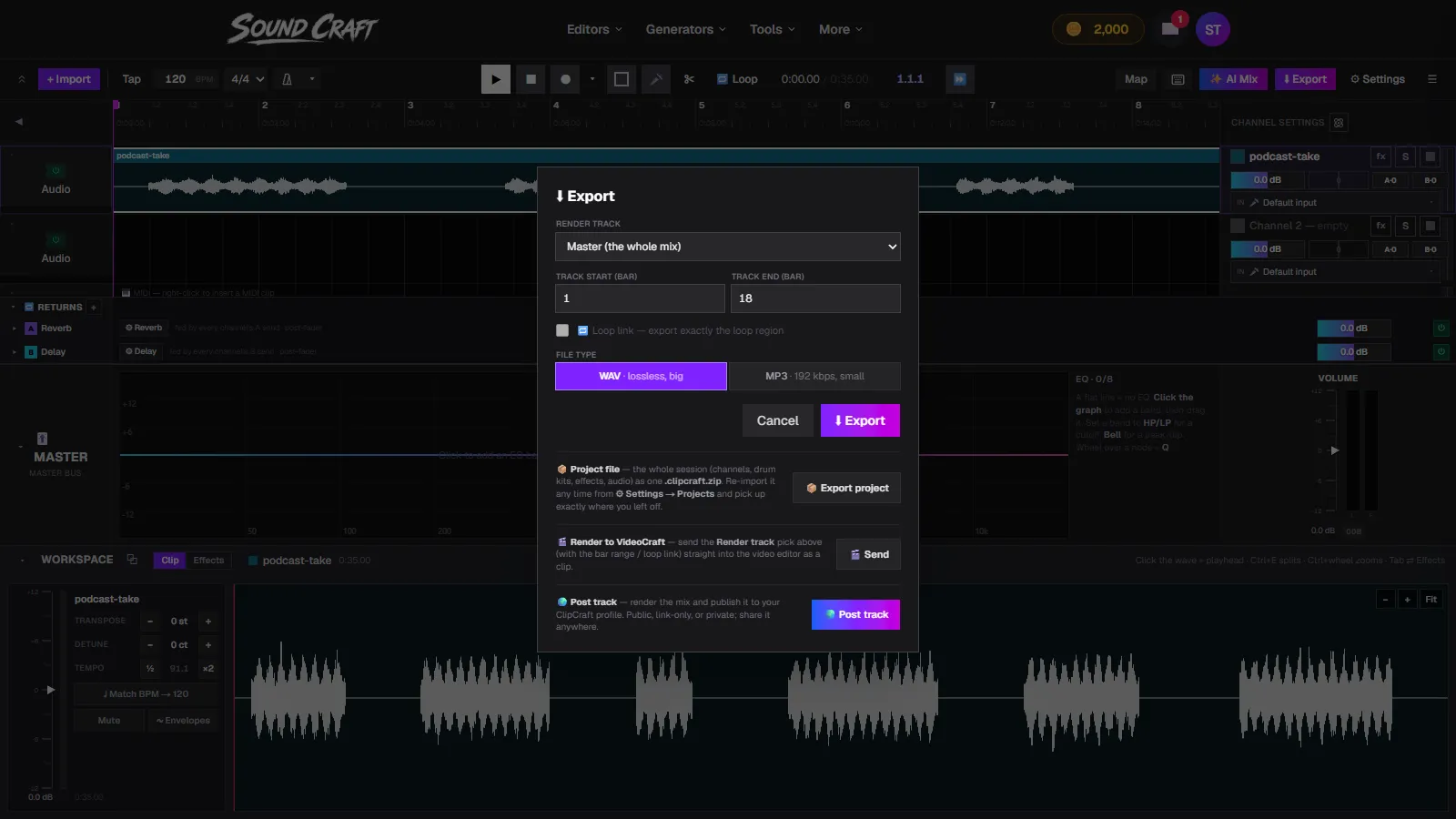
Task: Select the scissors split tool
Action: pyautogui.click(x=689, y=79)
